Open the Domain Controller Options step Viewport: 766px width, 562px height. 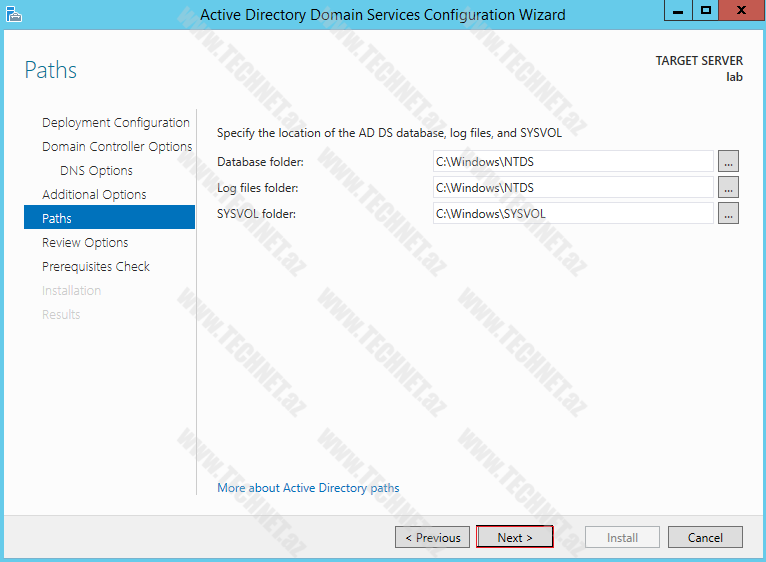click(x=117, y=147)
